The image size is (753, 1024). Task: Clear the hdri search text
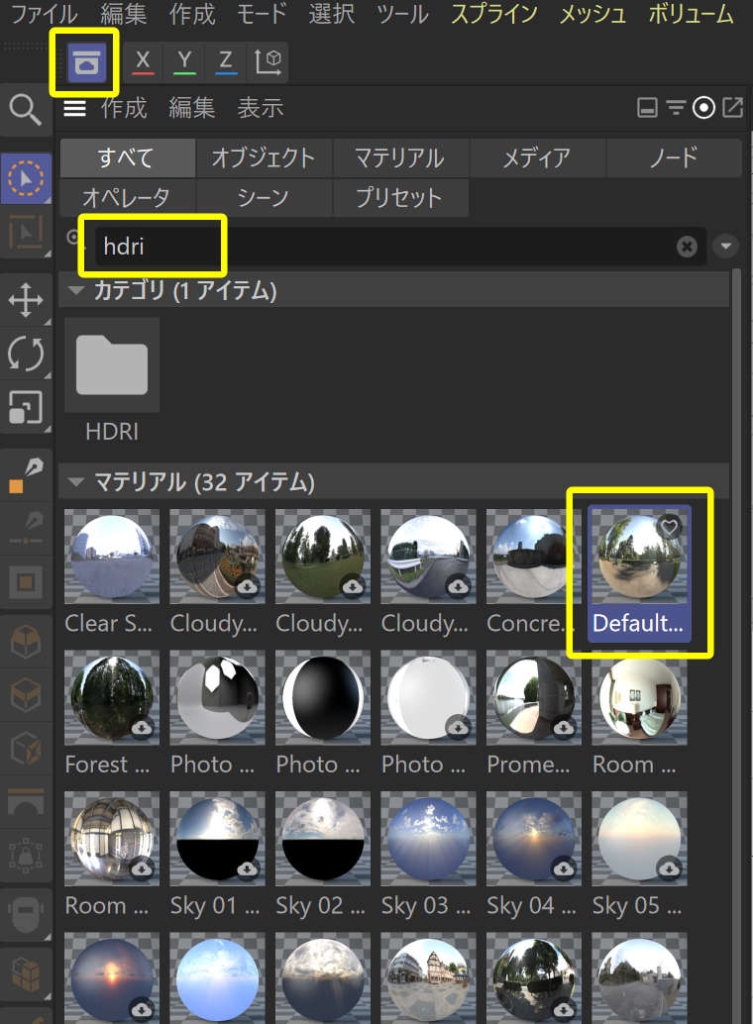pyautogui.click(x=686, y=247)
